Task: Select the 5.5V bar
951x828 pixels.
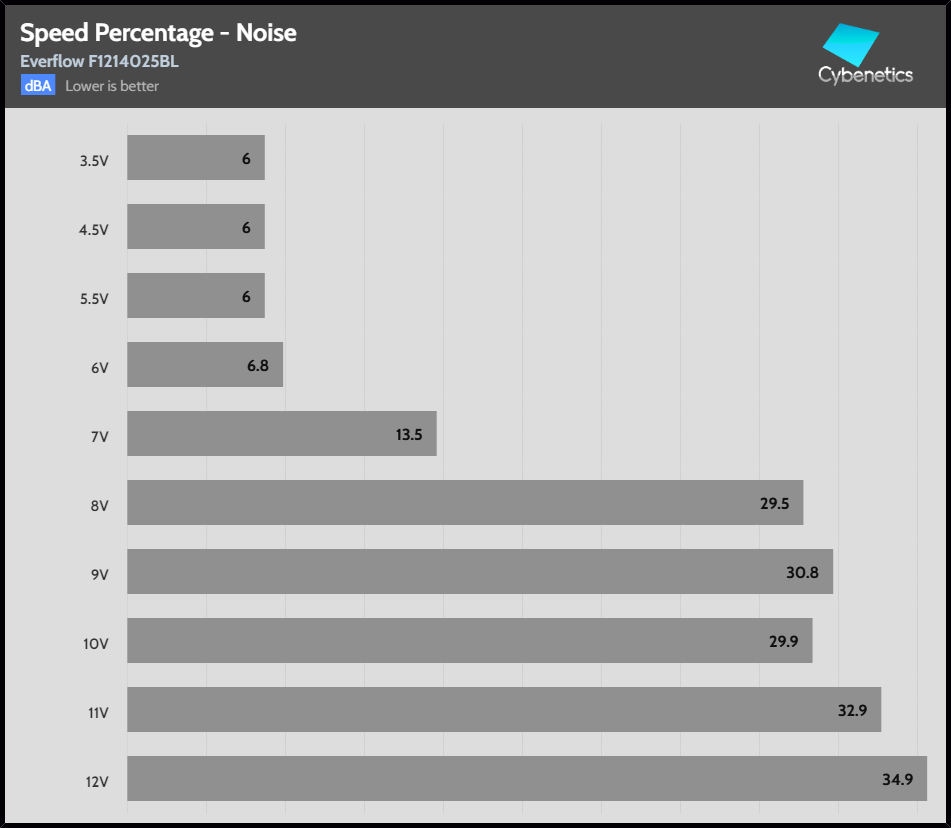Action: [195, 296]
